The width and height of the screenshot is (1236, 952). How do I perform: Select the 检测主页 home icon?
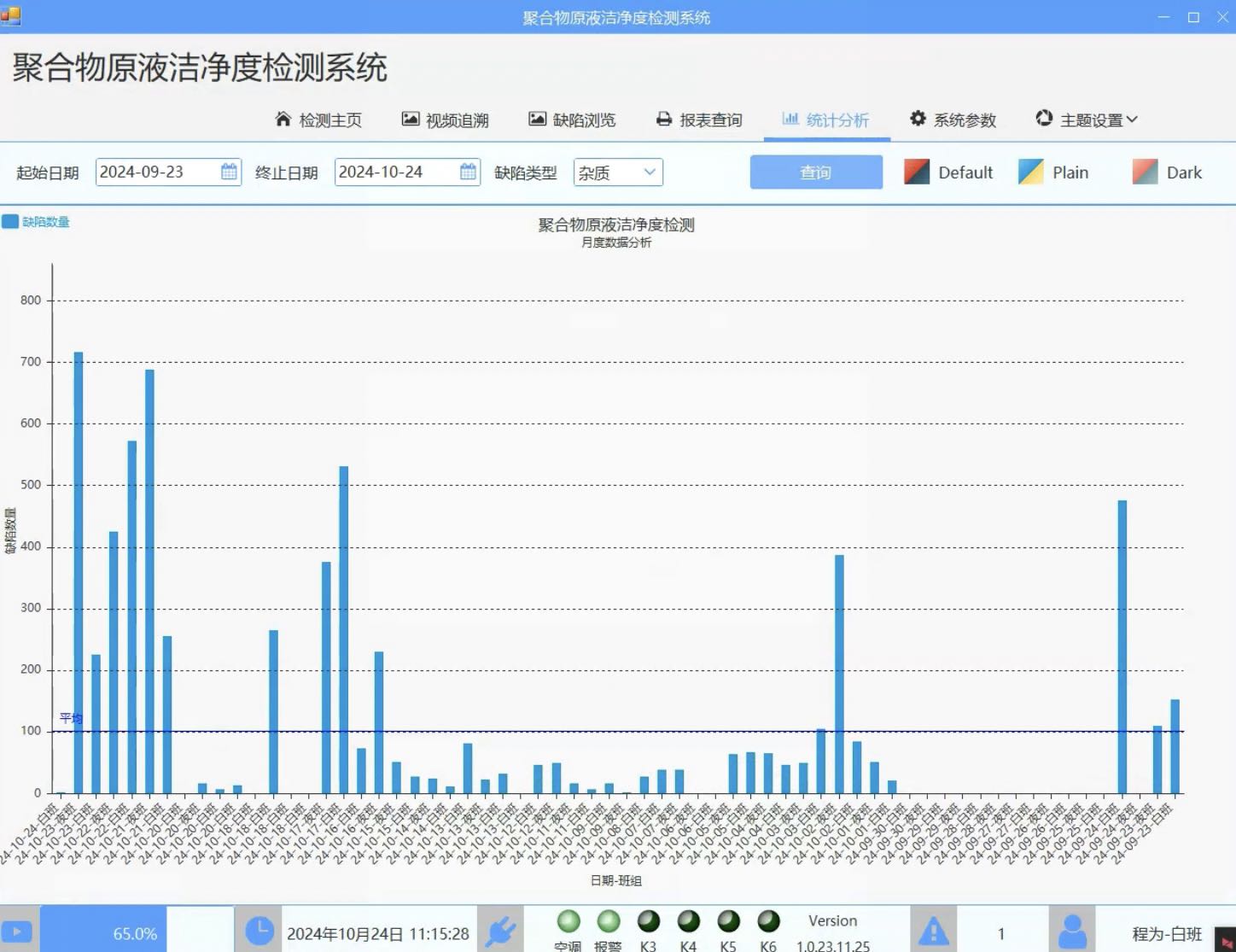pyautogui.click(x=284, y=119)
